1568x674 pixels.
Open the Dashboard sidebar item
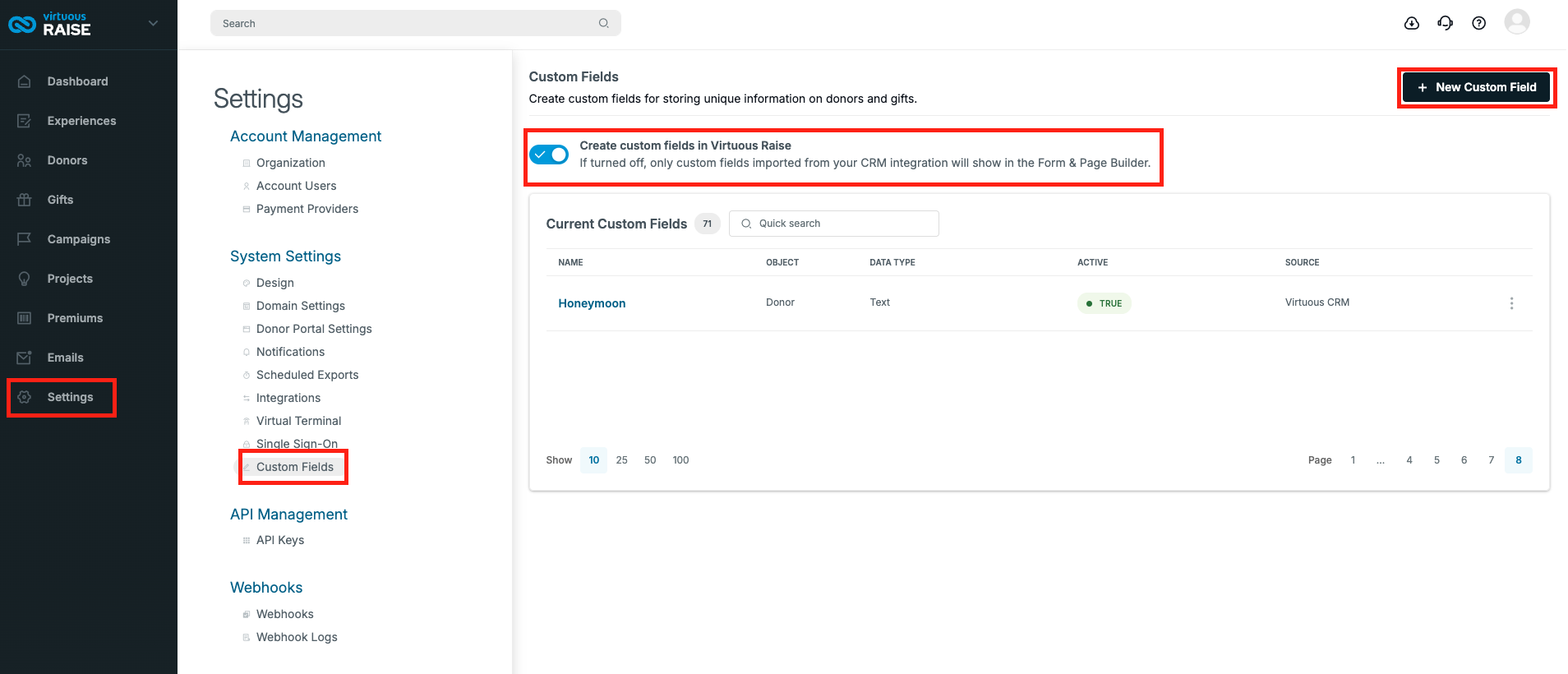click(77, 81)
